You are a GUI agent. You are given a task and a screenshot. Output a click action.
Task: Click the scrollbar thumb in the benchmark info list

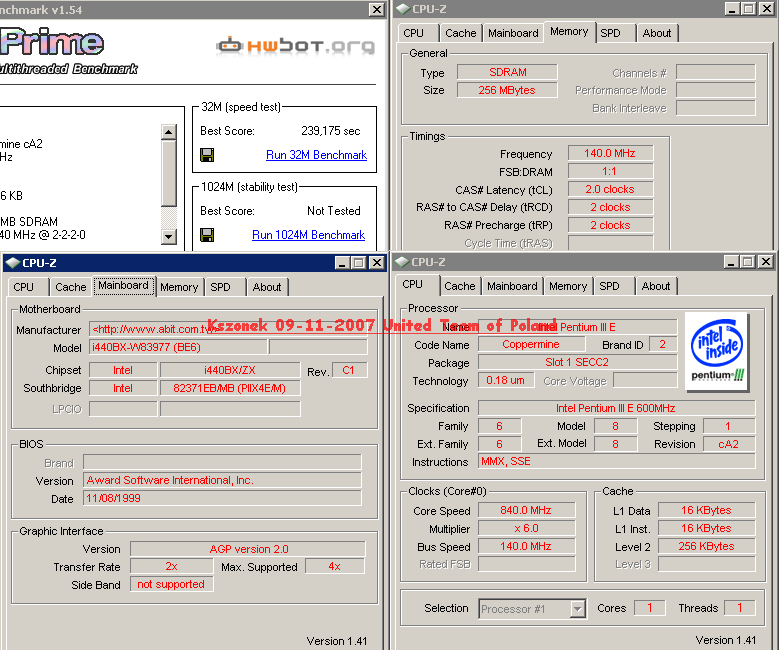(x=168, y=173)
